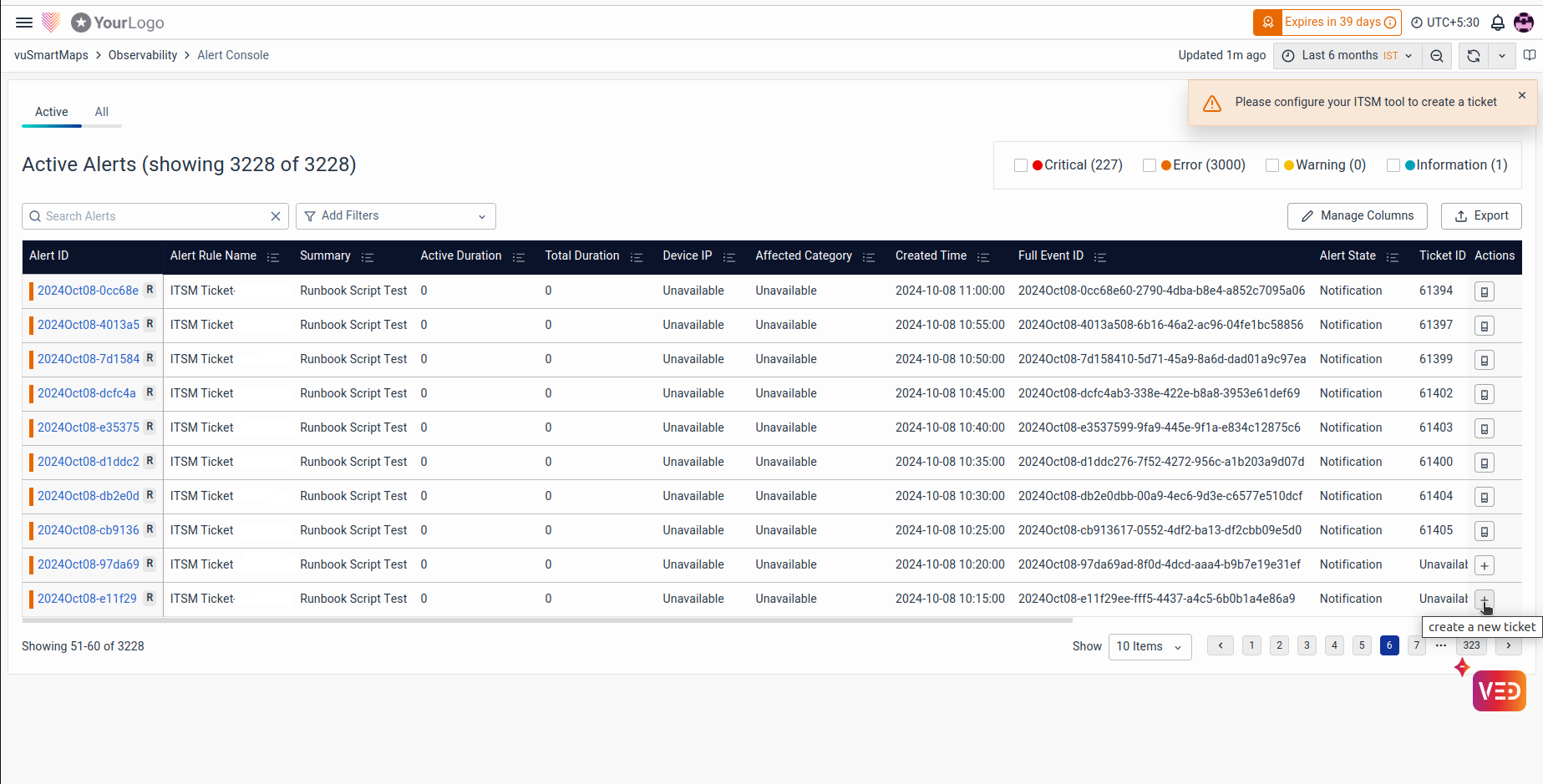The width and height of the screenshot is (1543, 784).
Task: Click the Search Alerts input field
Action: click(150, 216)
